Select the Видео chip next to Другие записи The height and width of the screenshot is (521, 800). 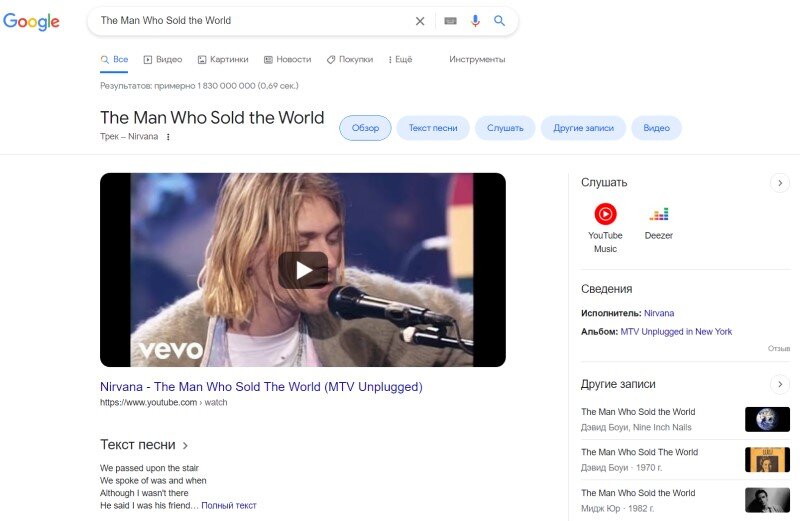click(x=656, y=128)
